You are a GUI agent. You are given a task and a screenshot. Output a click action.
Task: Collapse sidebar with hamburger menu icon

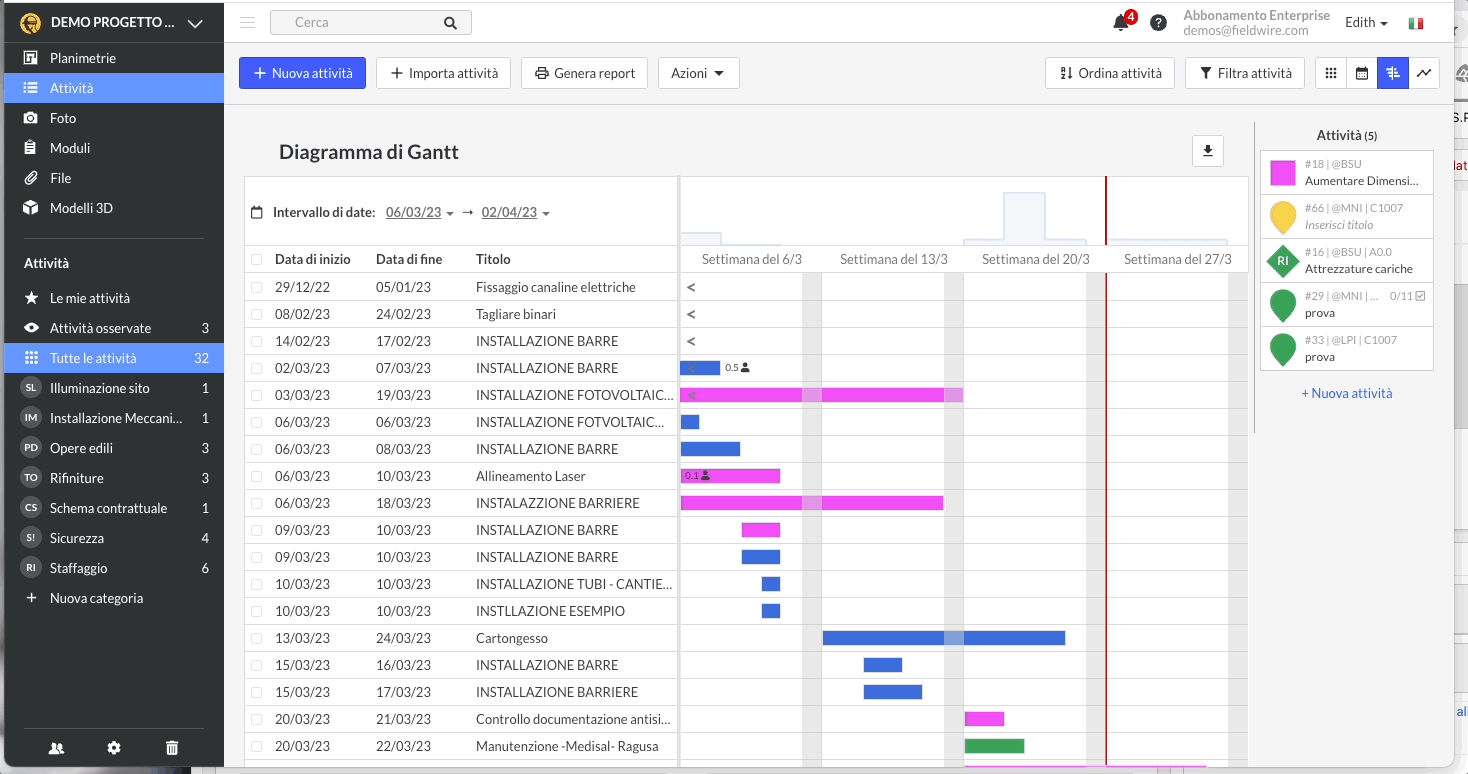coord(248,23)
